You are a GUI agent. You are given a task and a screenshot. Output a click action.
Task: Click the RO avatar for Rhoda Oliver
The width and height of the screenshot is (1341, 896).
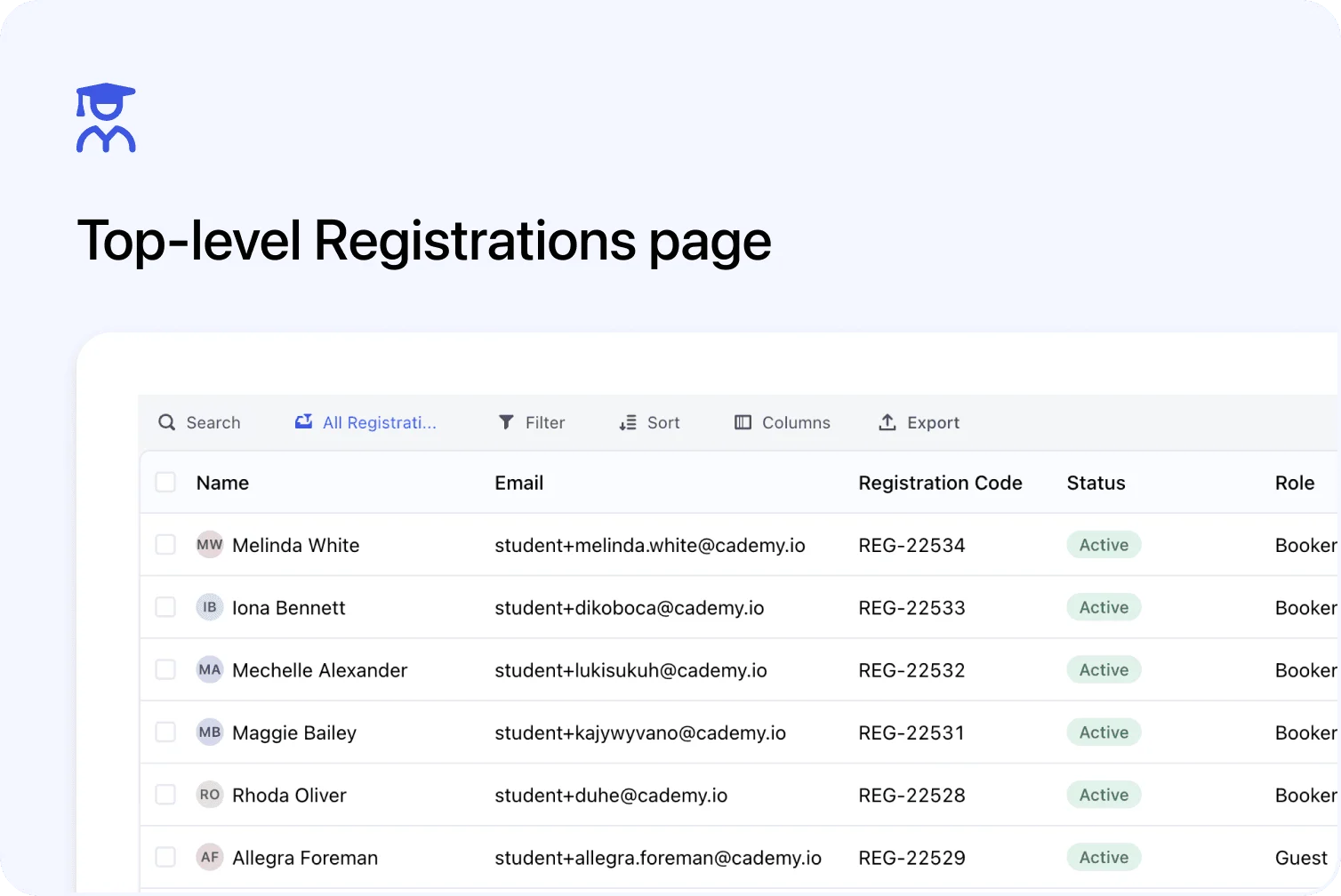tap(210, 795)
